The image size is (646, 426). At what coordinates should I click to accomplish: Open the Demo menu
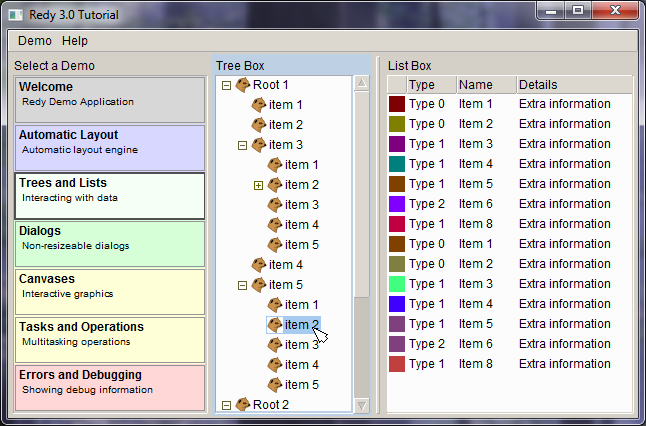pyautogui.click(x=35, y=41)
